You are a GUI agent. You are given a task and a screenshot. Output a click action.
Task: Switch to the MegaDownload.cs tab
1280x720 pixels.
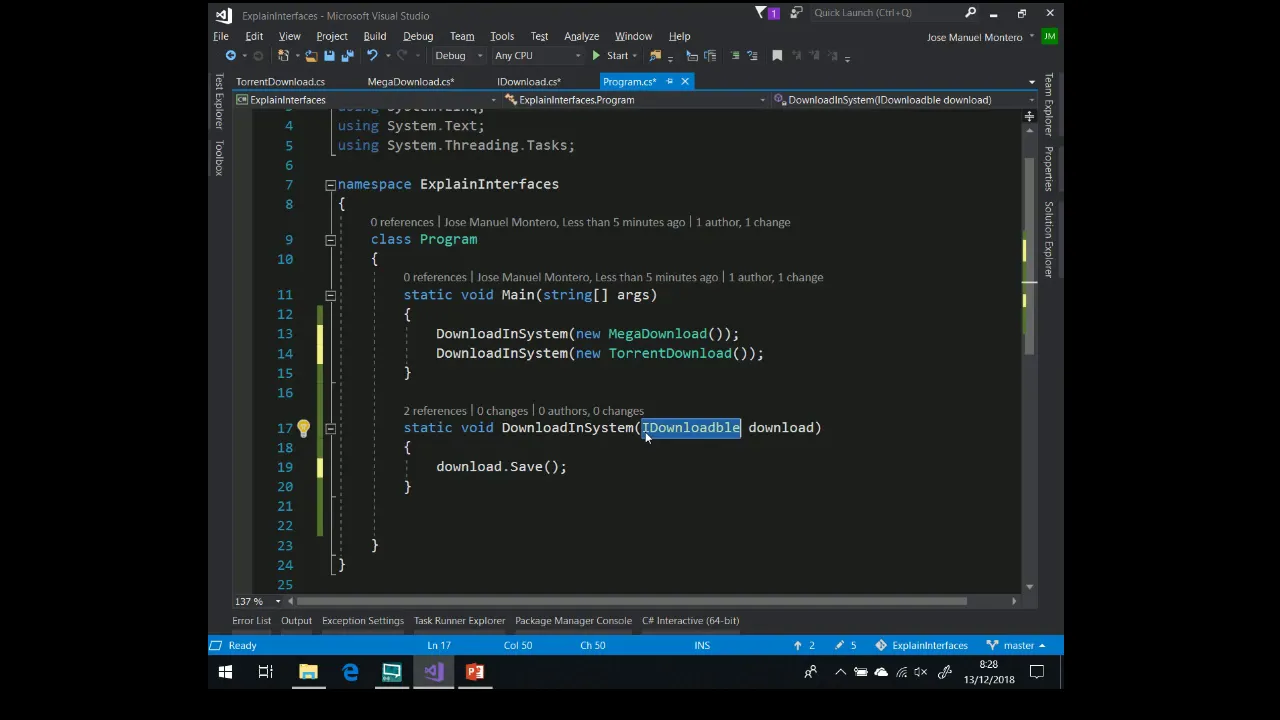(410, 81)
